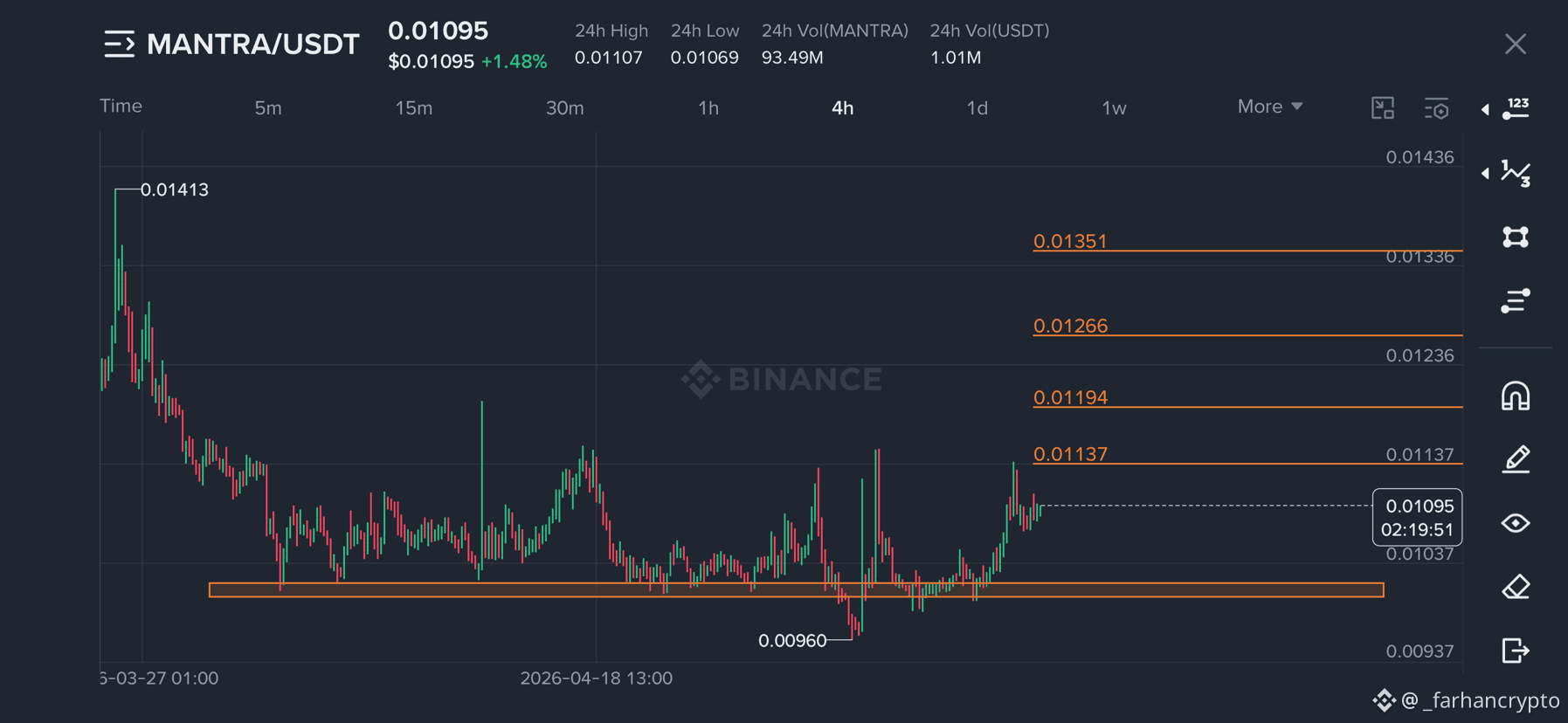Switch to the 15m timeframe
This screenshot has height=723, width=1568.
tap(414, 108)
